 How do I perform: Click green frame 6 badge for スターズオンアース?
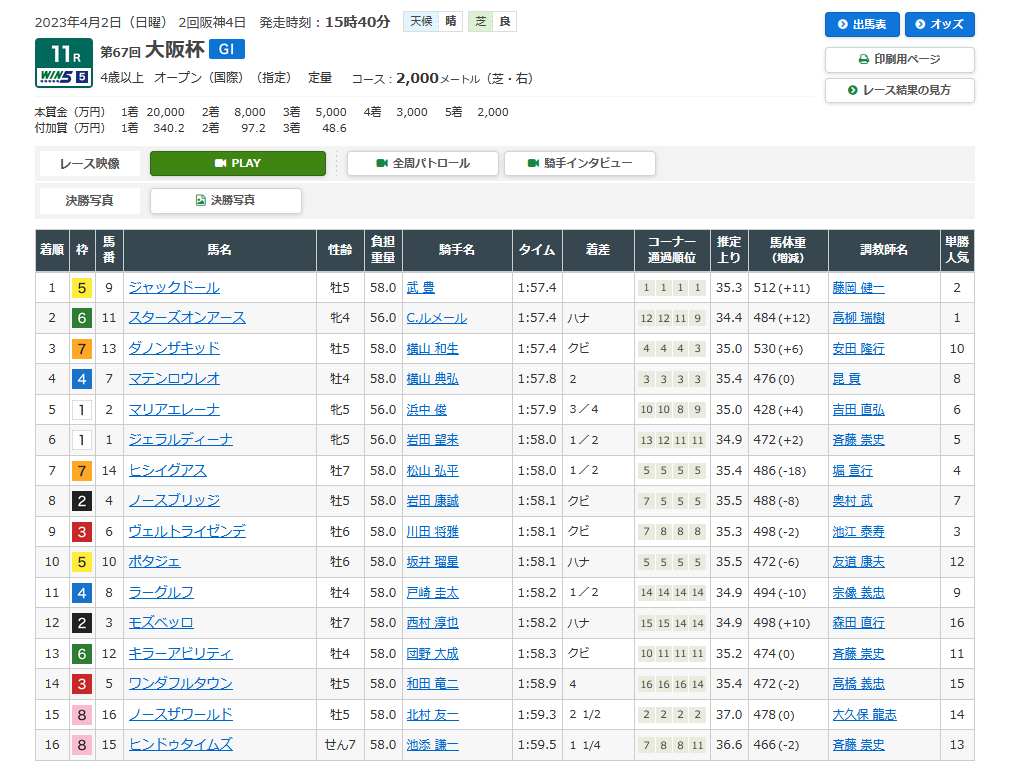tap(82, 318)
